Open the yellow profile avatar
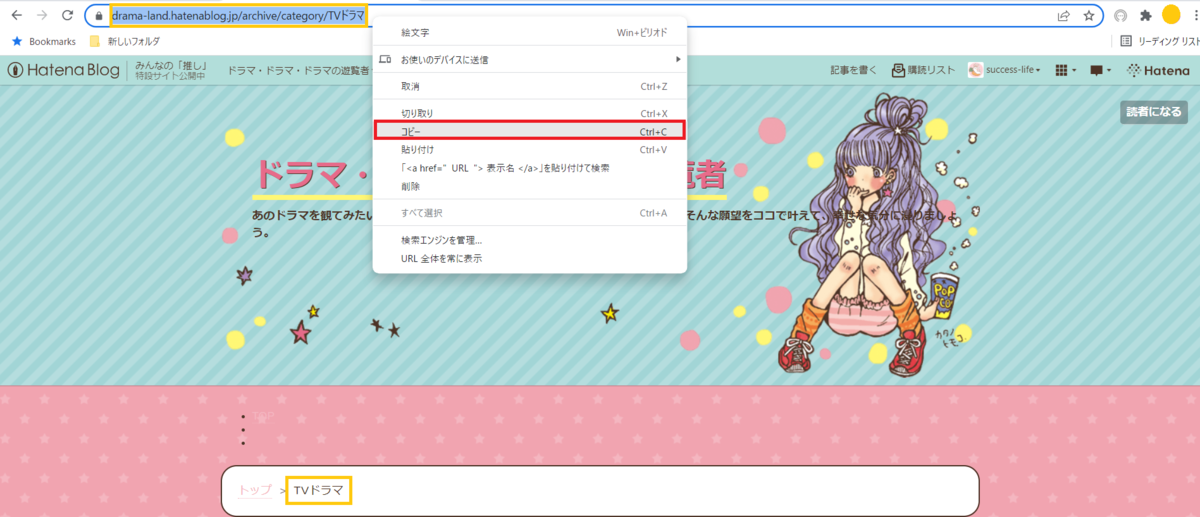The height and width of the screenshot is (517, 1200). pos(1170,15)
